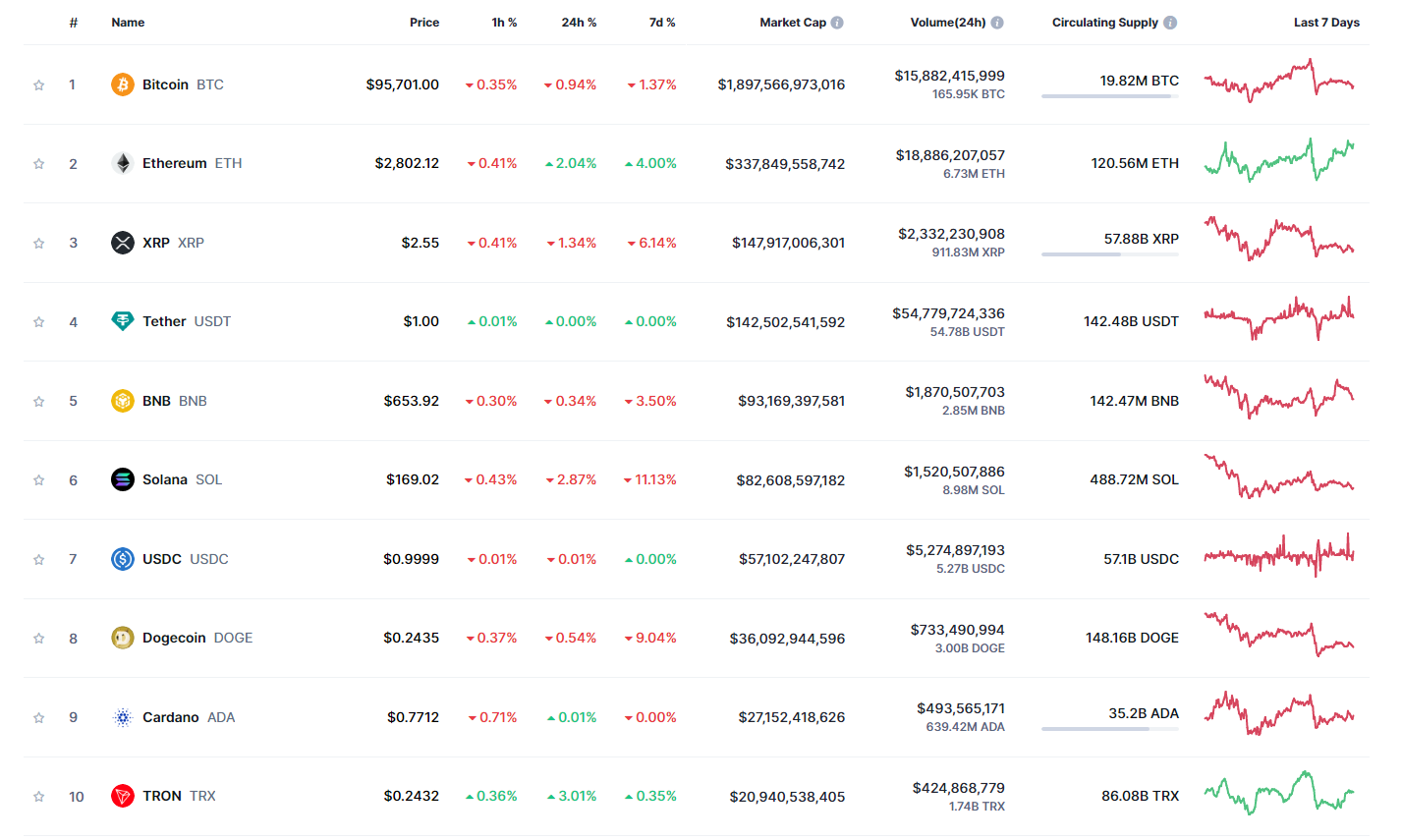Sort table by Price column

point(424,23)
